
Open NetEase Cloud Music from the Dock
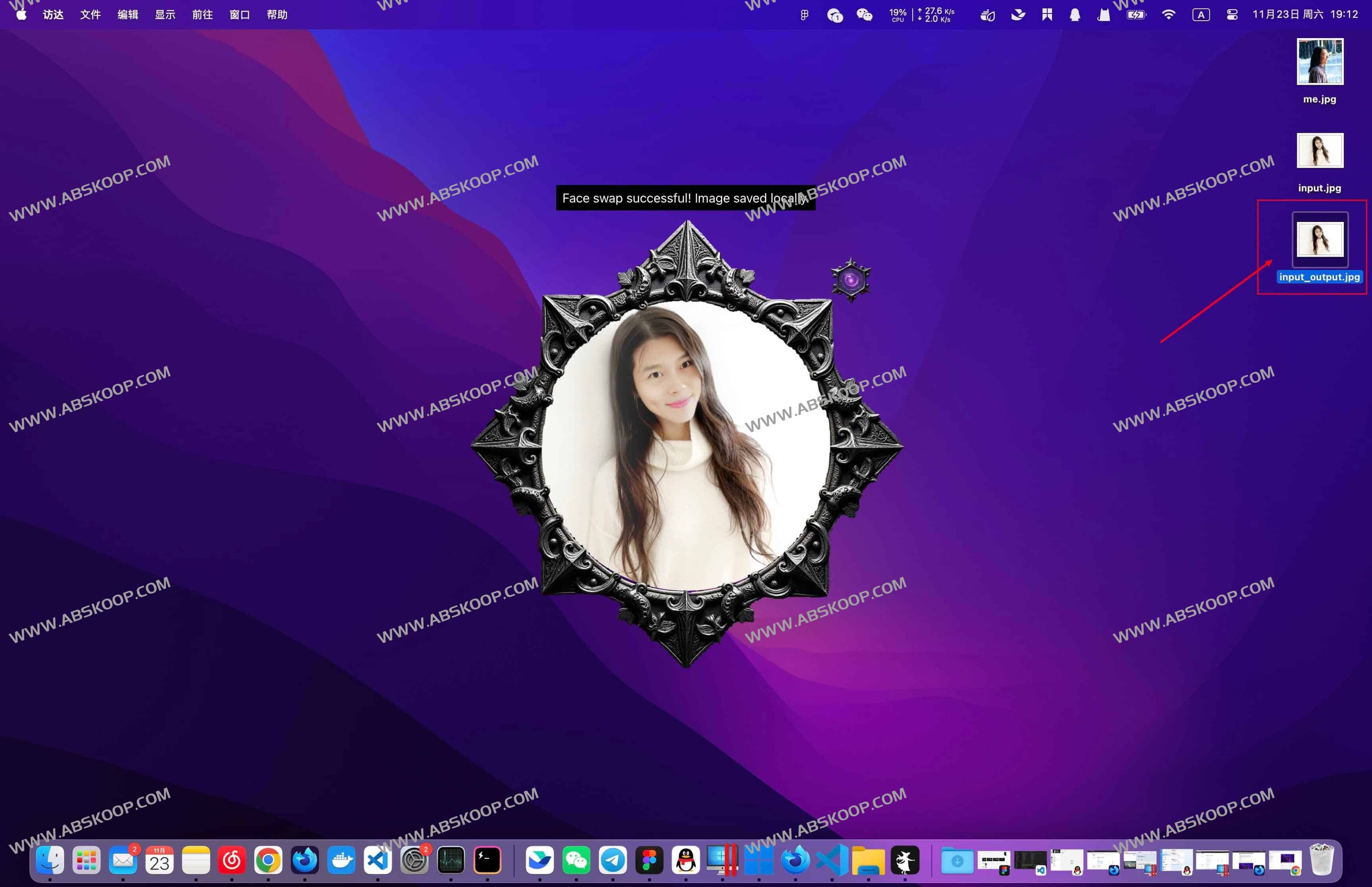coord(232,860)
